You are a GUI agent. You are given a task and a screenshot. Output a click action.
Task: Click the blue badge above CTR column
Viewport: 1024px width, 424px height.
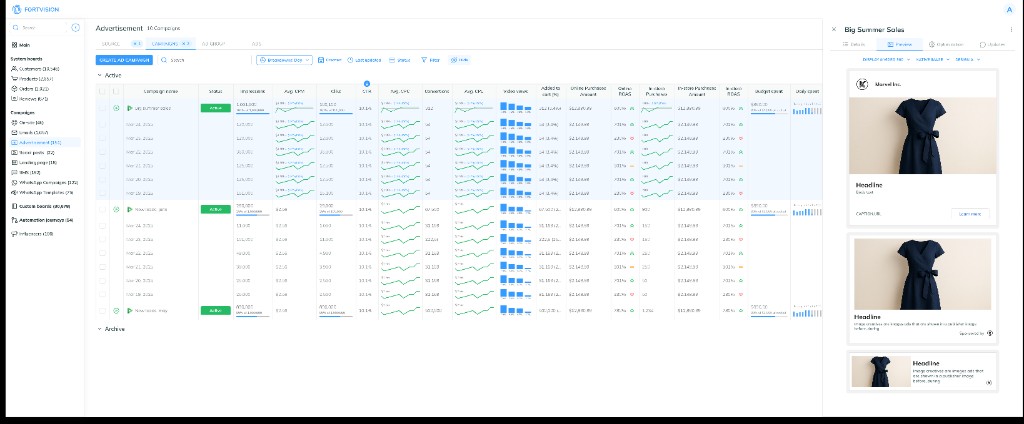(x=366, y=84)
